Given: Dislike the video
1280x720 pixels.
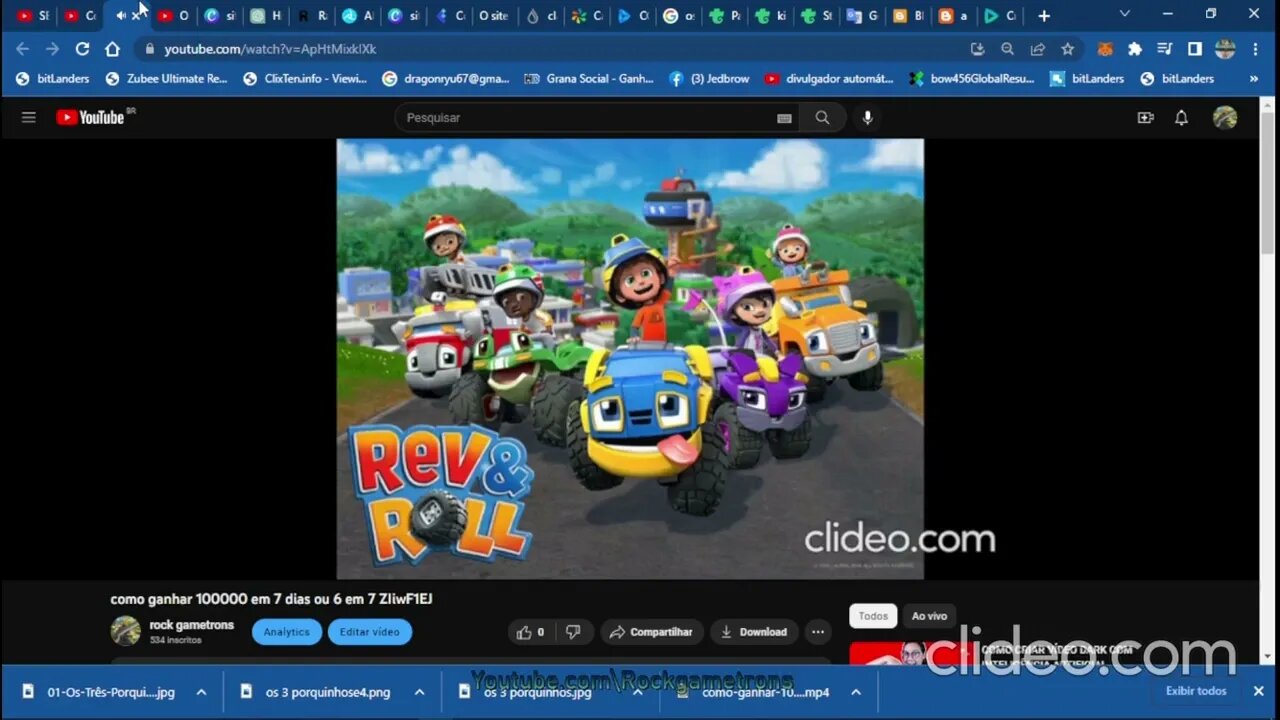Looking at the screenshot, I should (x=573, y=632).
